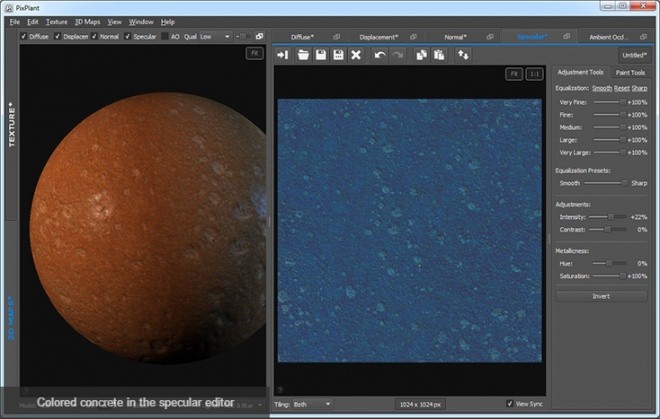Viewport: 660px width, 419px height.
Task: Click the paste clipboard icon
Action: [x=439, y=55]
